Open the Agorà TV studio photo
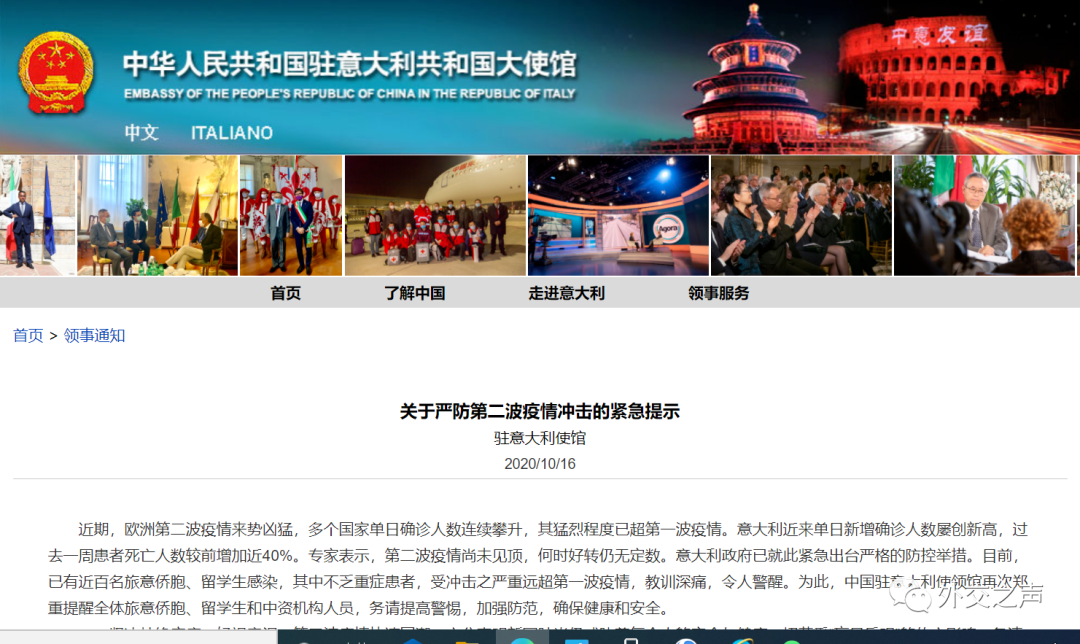This screenshot has width=1080, height=644. pos(617,215)
